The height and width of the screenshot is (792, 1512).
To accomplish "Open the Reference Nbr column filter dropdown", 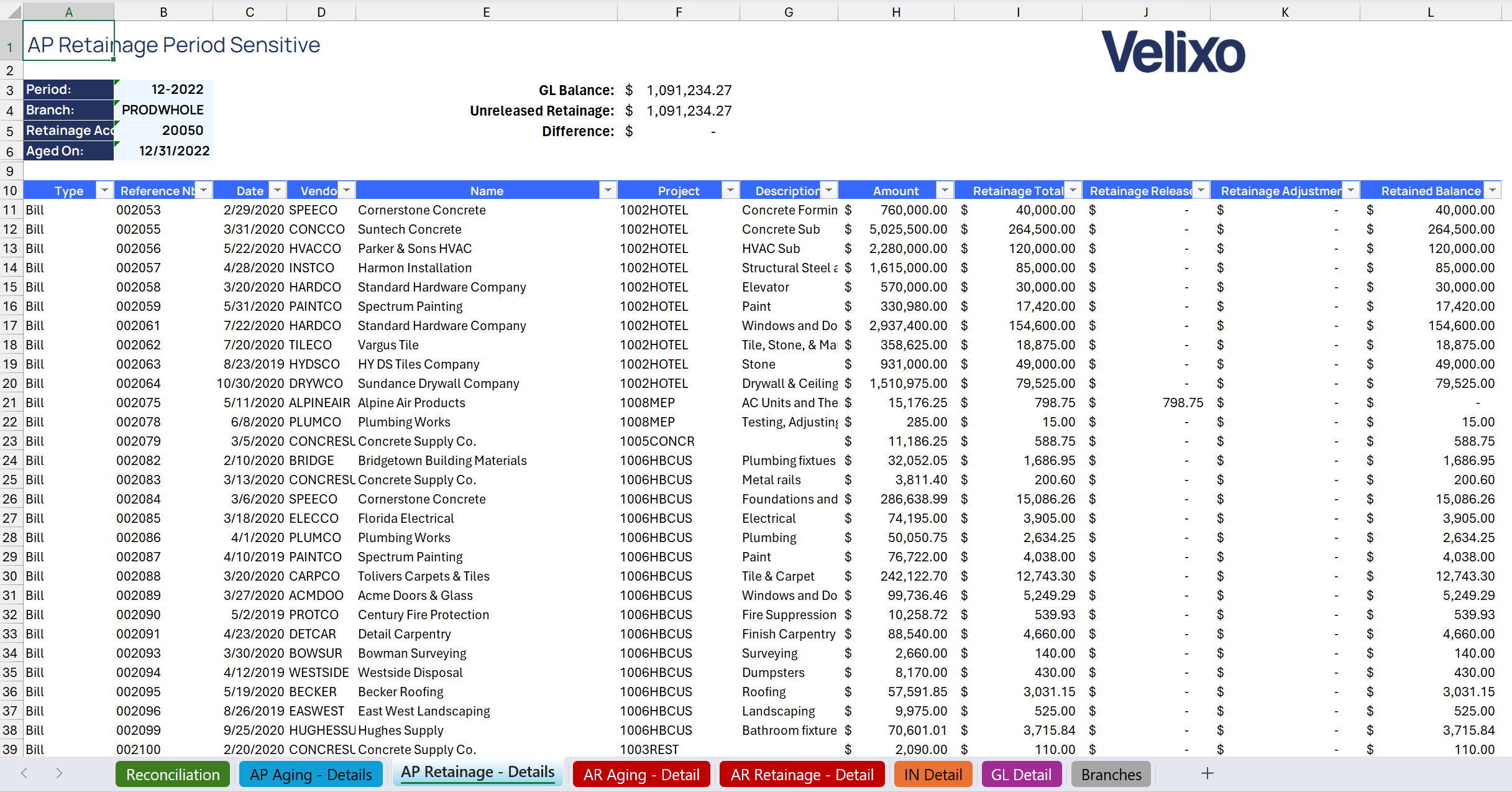I will tap(203, 190).
